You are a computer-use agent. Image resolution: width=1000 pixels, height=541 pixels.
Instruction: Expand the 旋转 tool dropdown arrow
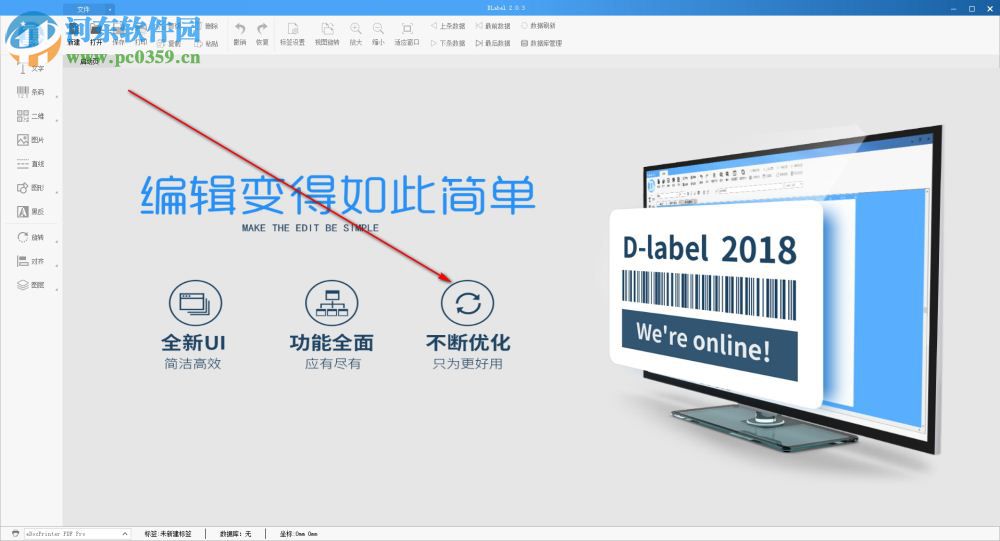[57, 242]
